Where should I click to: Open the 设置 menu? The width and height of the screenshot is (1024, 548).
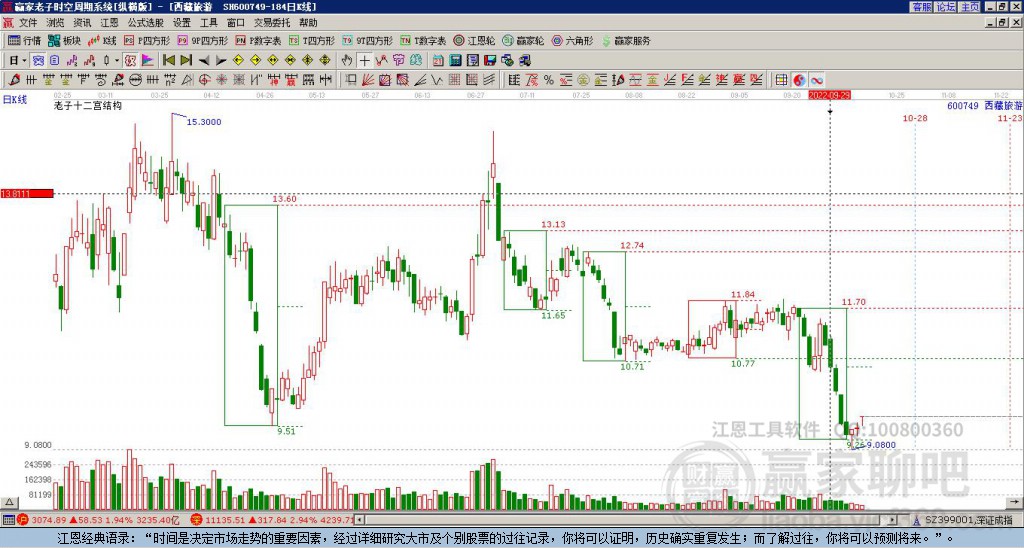point(182,23)
